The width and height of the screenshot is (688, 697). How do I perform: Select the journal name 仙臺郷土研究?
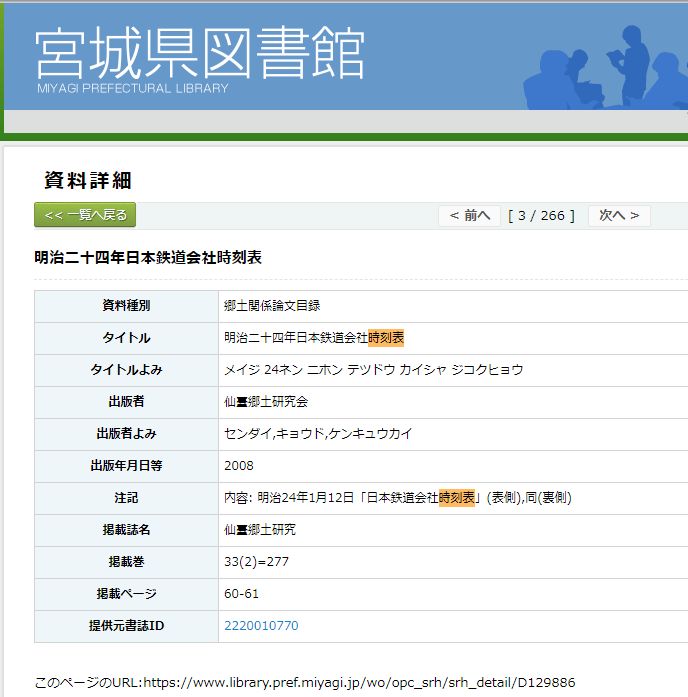[260, 530]
